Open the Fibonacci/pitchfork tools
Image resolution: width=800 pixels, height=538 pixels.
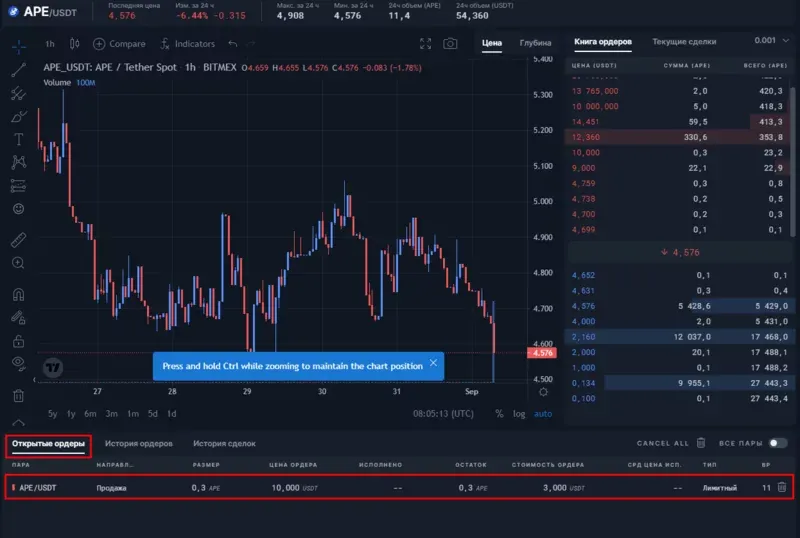point(18,93)
